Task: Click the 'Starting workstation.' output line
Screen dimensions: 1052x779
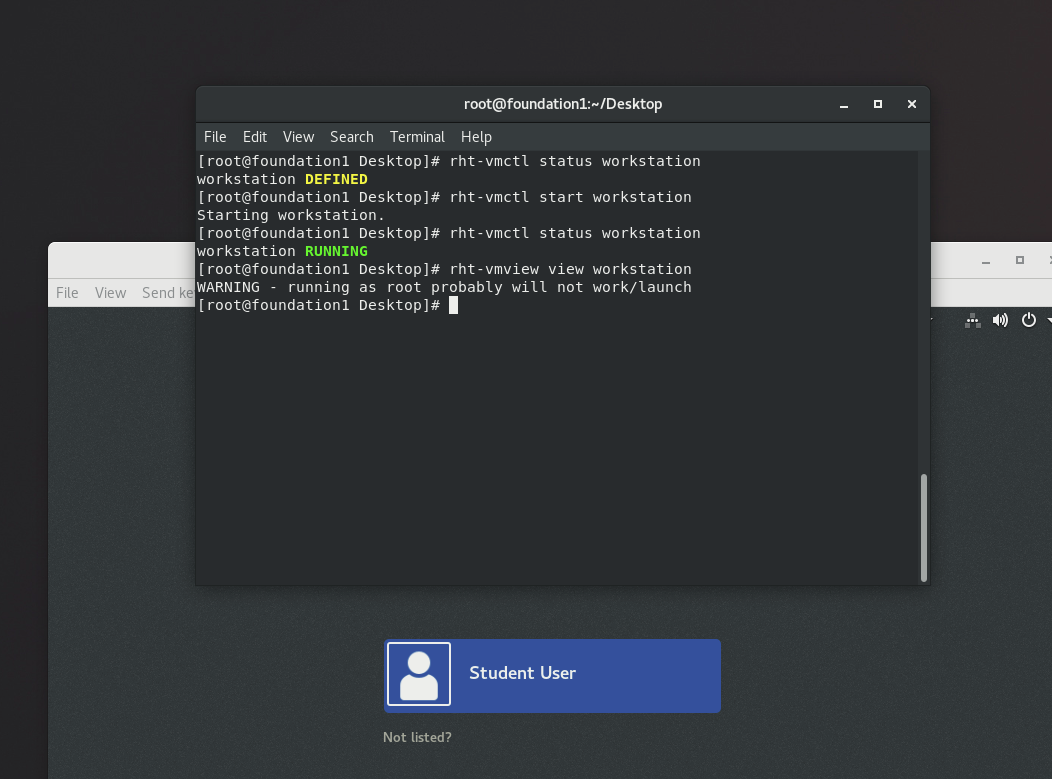Action: tap(291, 215)
